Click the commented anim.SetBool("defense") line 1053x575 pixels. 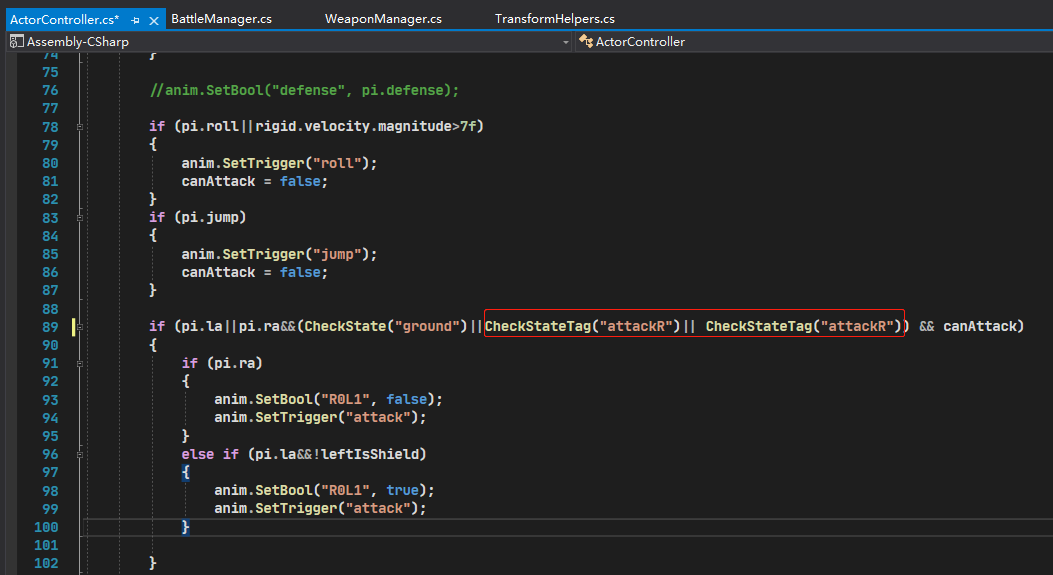click(x=304, y=90)
